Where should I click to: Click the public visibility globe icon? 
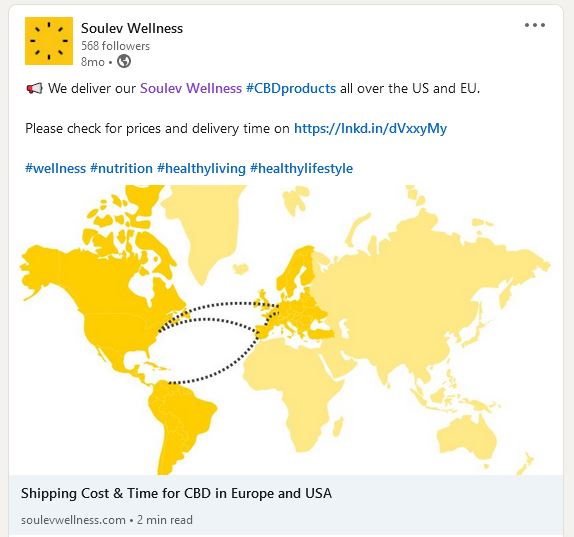pyautogui.click(x=124, y=61)
